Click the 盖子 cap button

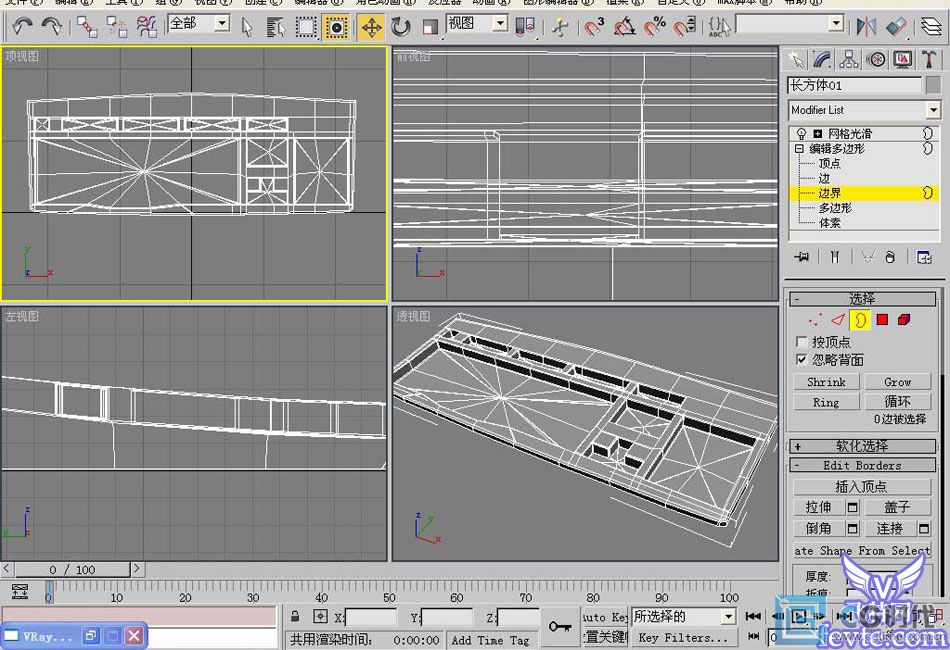tap(897, 508)
